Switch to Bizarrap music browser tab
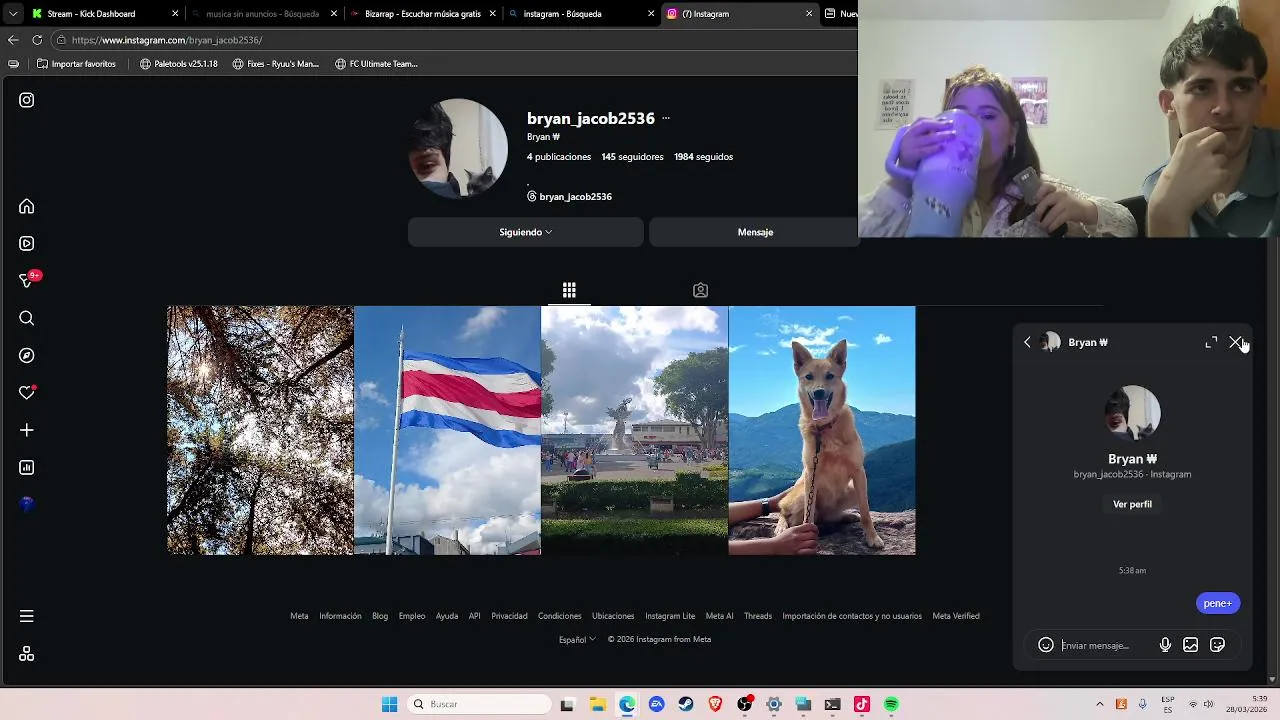The height and width of the screenshot is (720, 1280). click(423, 14)
